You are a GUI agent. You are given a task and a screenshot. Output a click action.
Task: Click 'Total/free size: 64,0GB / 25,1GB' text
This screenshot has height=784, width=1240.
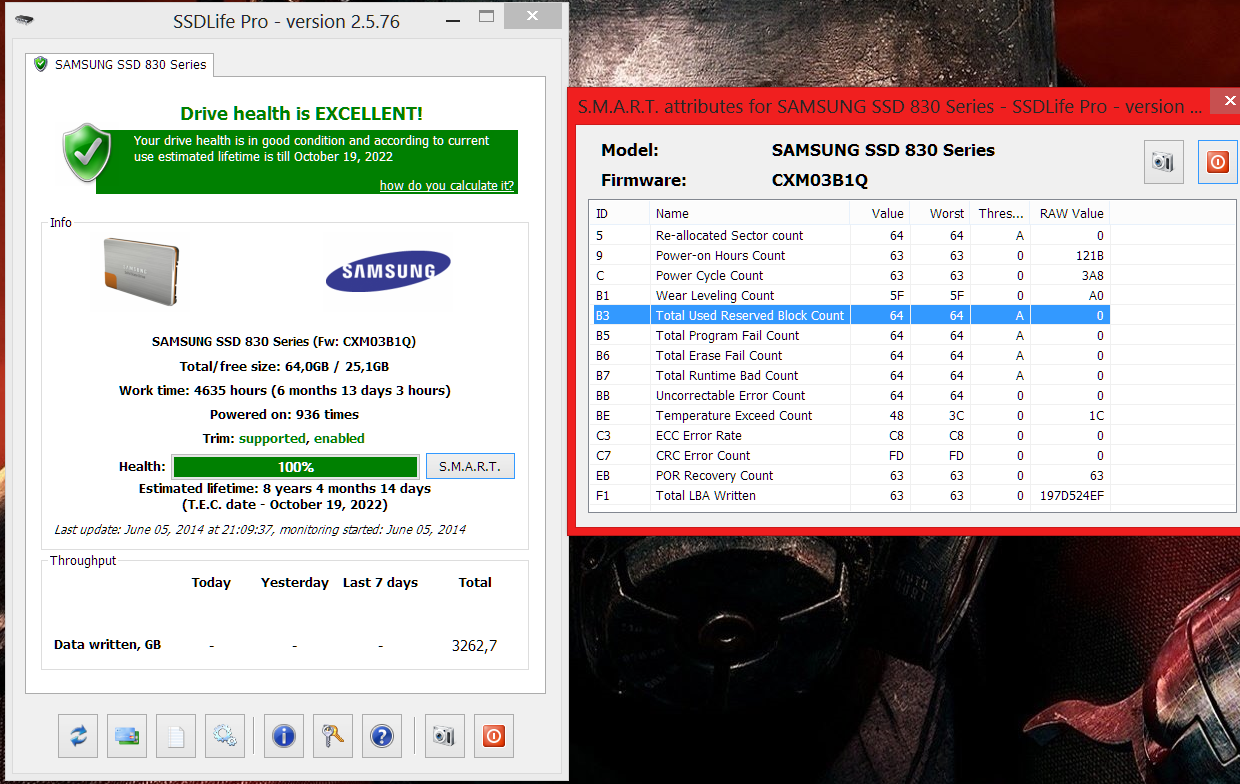[x=284, y=366]
